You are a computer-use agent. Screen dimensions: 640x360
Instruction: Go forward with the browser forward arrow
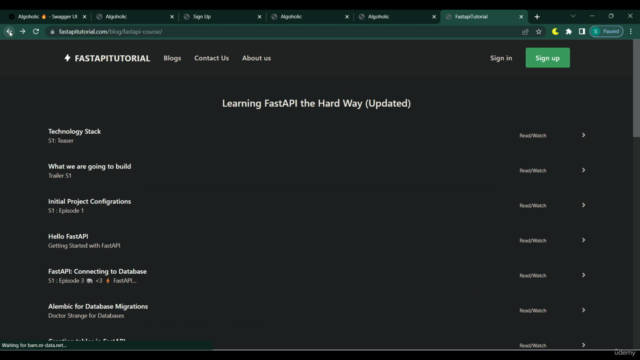[22, 31]
